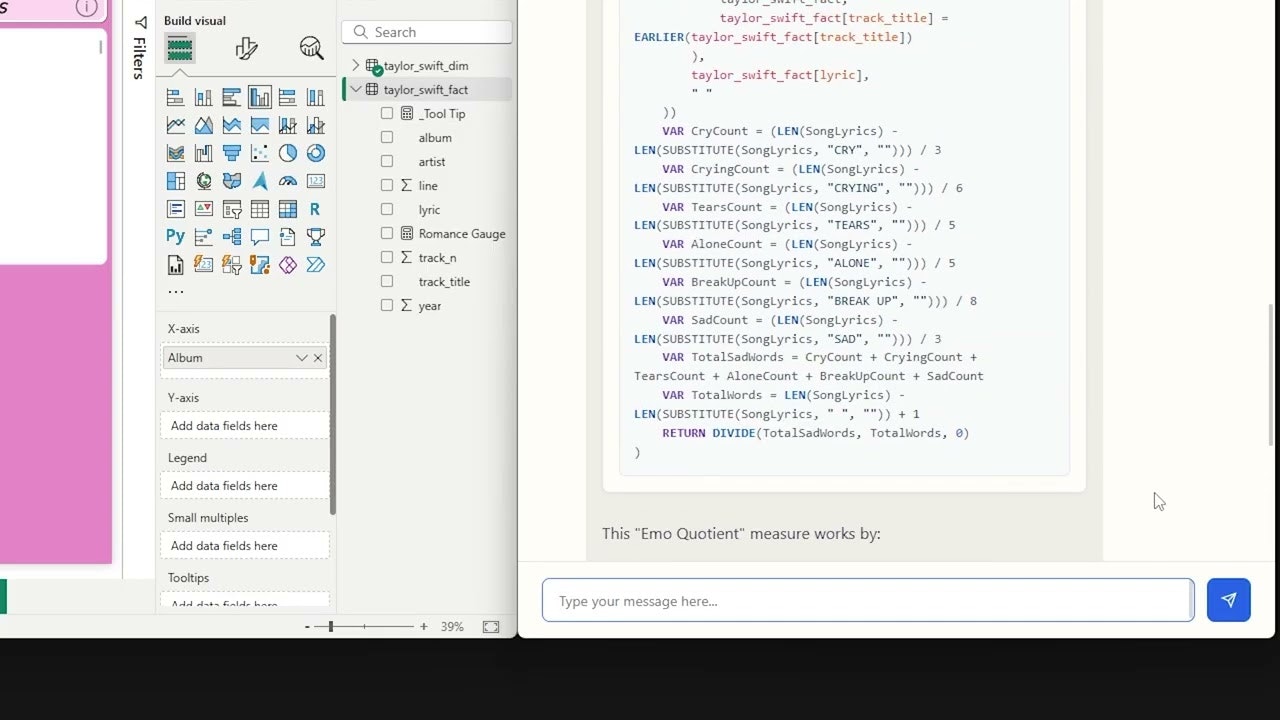Click the Build pane vertical scrollbar
The image size is (1280, 720).
[333, 415]
